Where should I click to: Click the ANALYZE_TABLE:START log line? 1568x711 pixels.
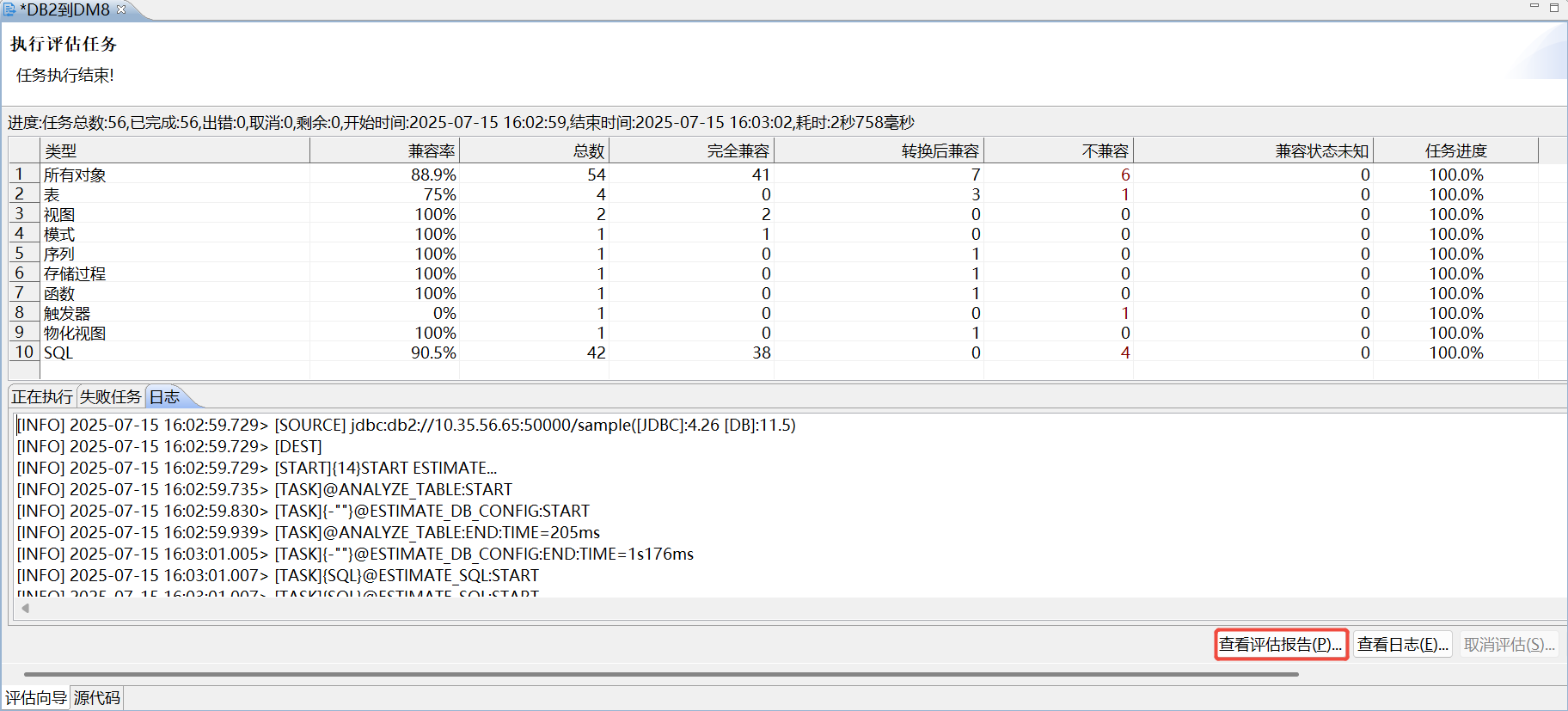coord(265,489)
